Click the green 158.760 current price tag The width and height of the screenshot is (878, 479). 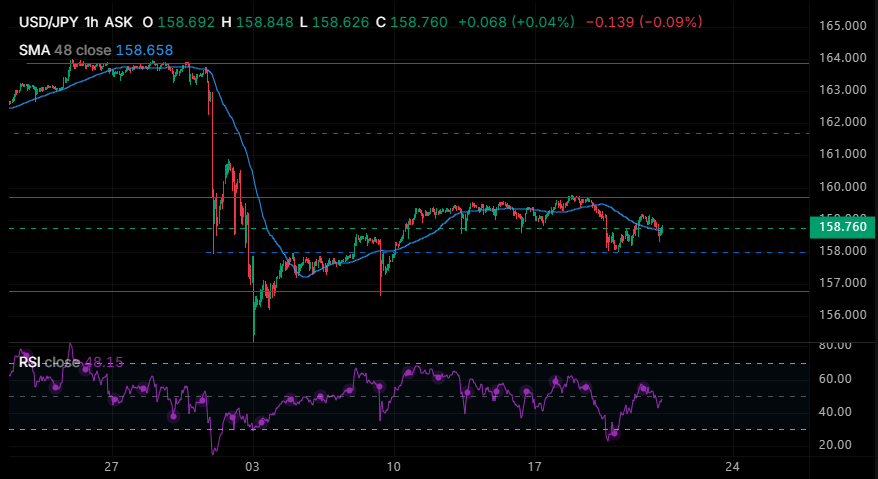(x=842, y=227)
